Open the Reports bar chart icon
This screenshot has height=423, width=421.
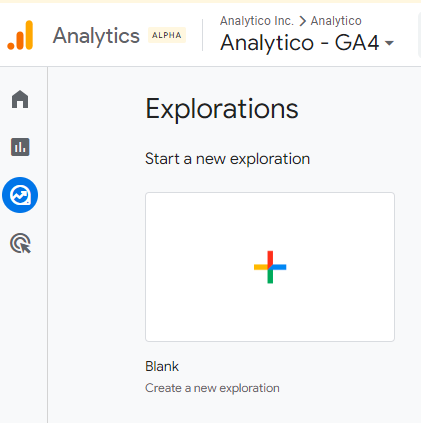(x=20, y=147)
